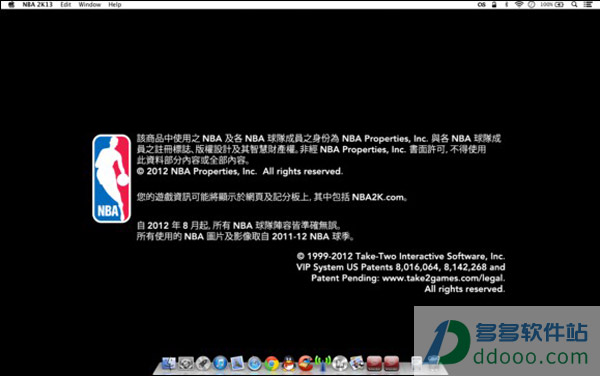600x376 pixels.
Task: Open the red C-shaped app in Dock
Action: [306, 363]
